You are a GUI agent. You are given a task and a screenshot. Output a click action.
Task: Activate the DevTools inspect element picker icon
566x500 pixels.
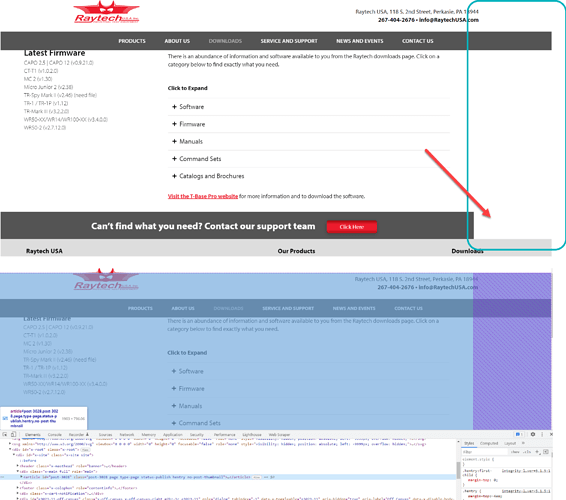tap(5, 435)
